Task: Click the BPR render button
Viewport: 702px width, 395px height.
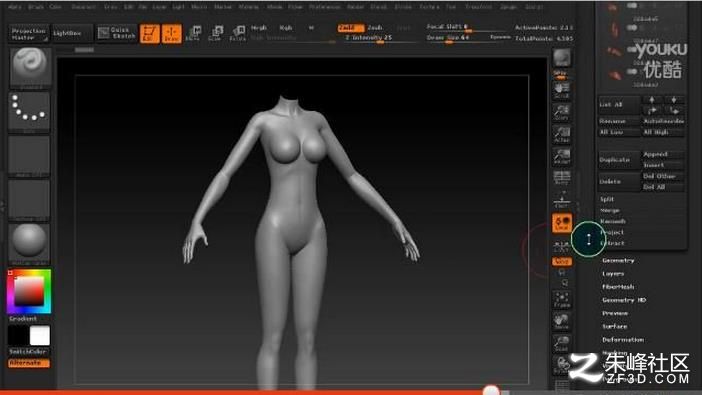Action: click(x=561, y=58)
